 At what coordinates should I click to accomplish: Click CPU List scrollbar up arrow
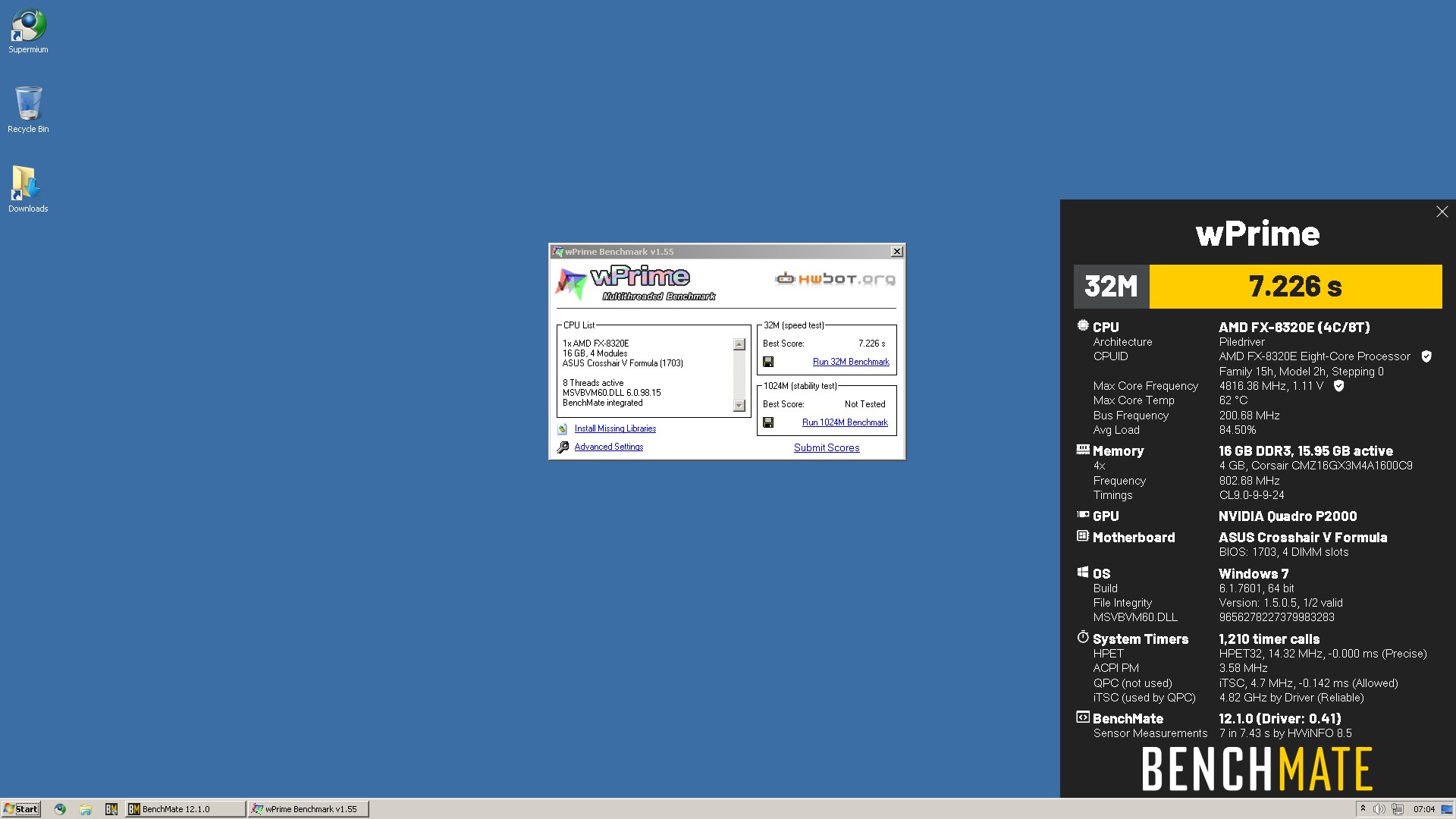[x=739, y=344]
